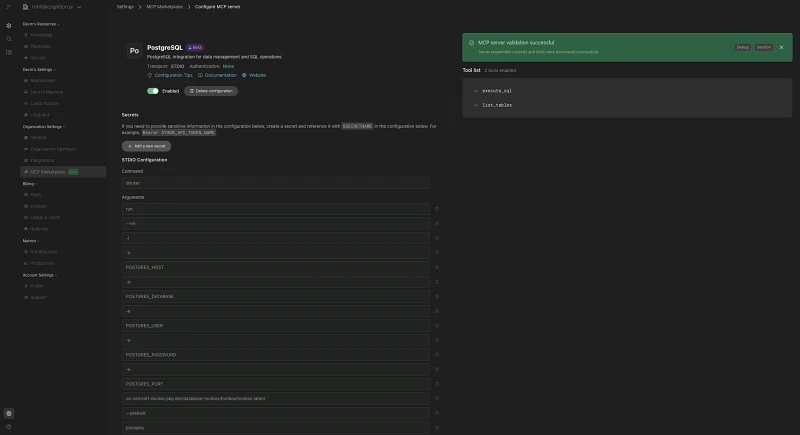Select MCP Marketplace in sidebar

point(63,172)
